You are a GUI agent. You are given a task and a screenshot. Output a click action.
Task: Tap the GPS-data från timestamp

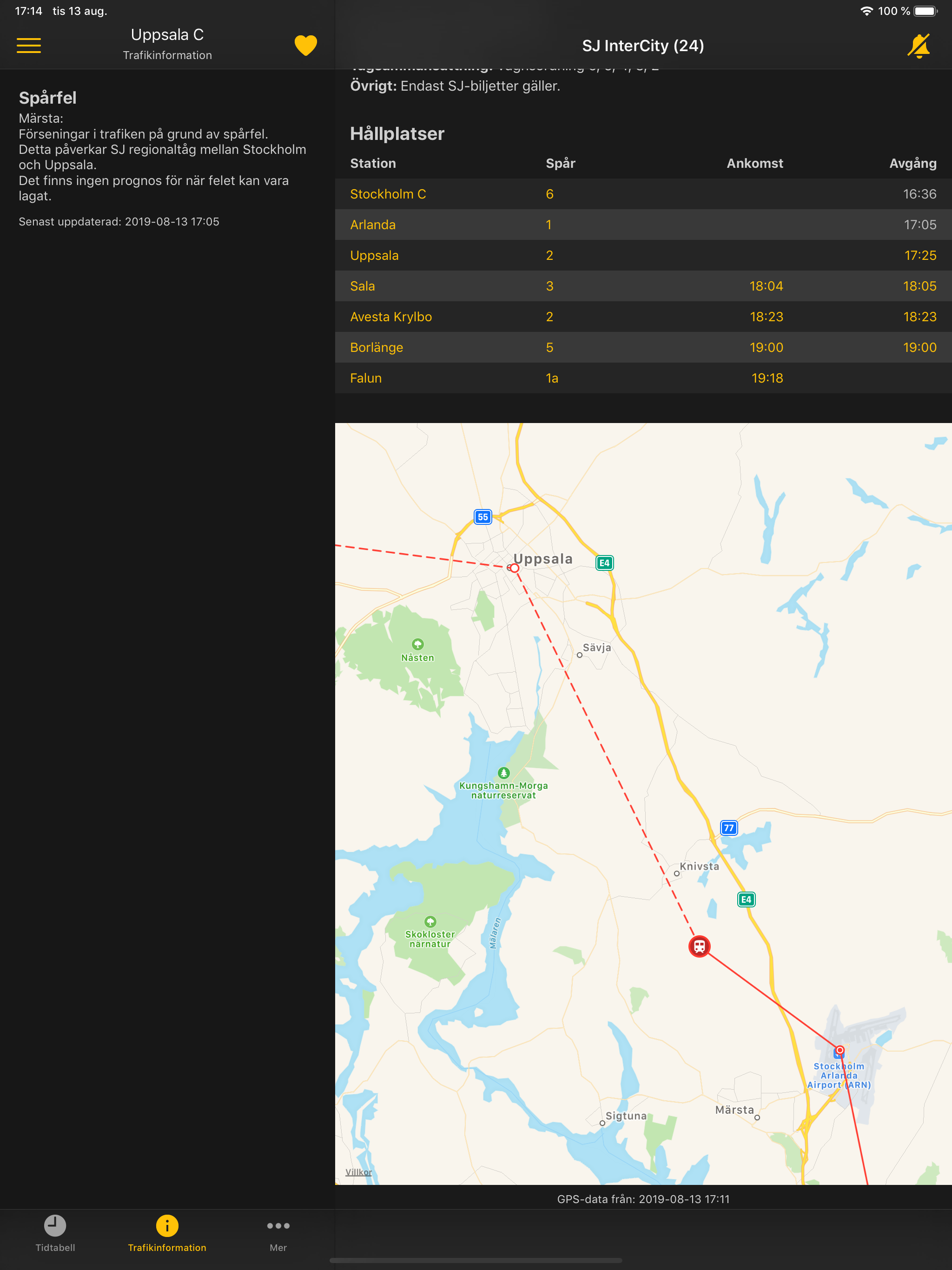coord(643,1199)
